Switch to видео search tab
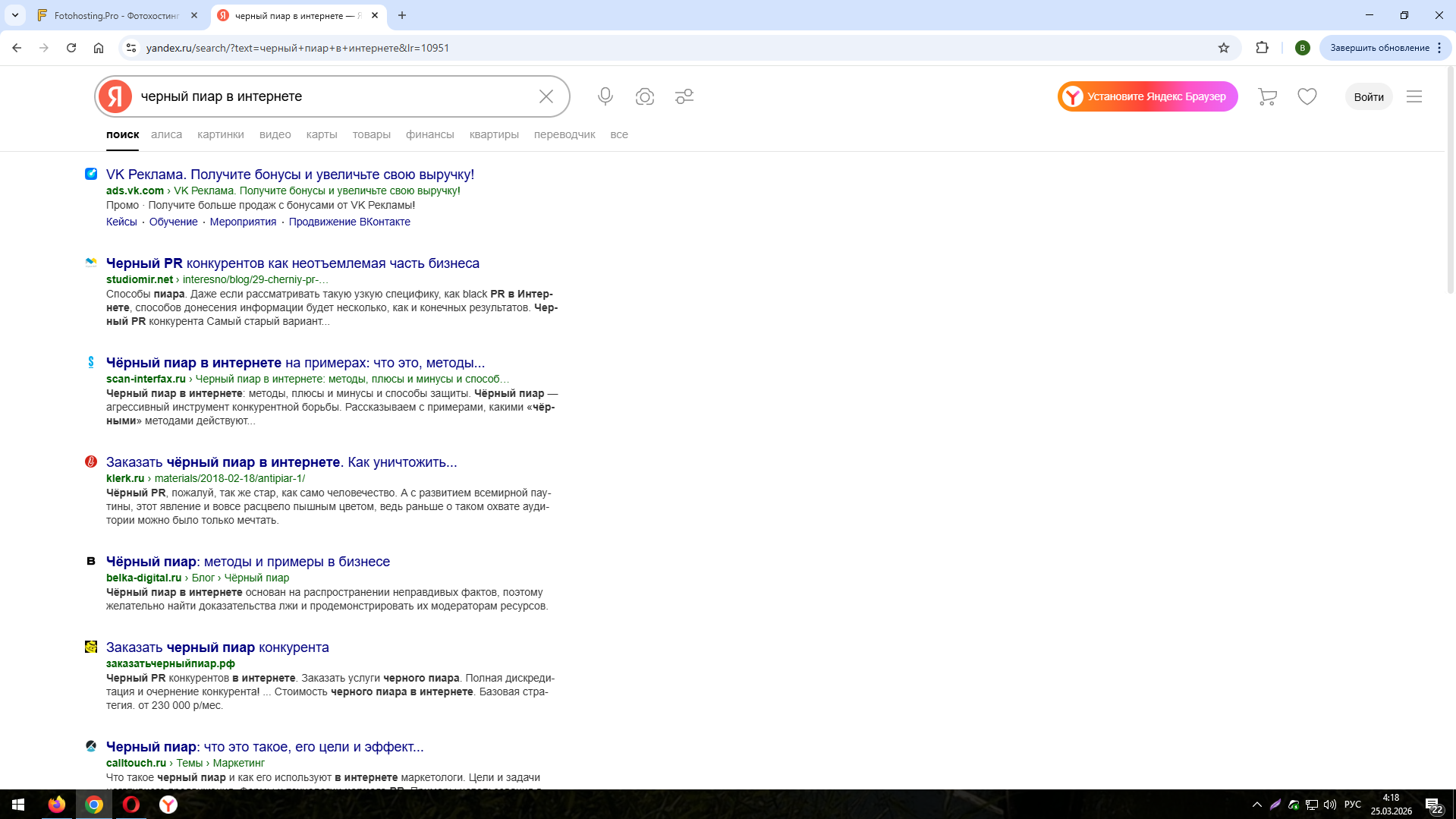The width and height of the screenshot is (1456, 819). pos(275,134)
